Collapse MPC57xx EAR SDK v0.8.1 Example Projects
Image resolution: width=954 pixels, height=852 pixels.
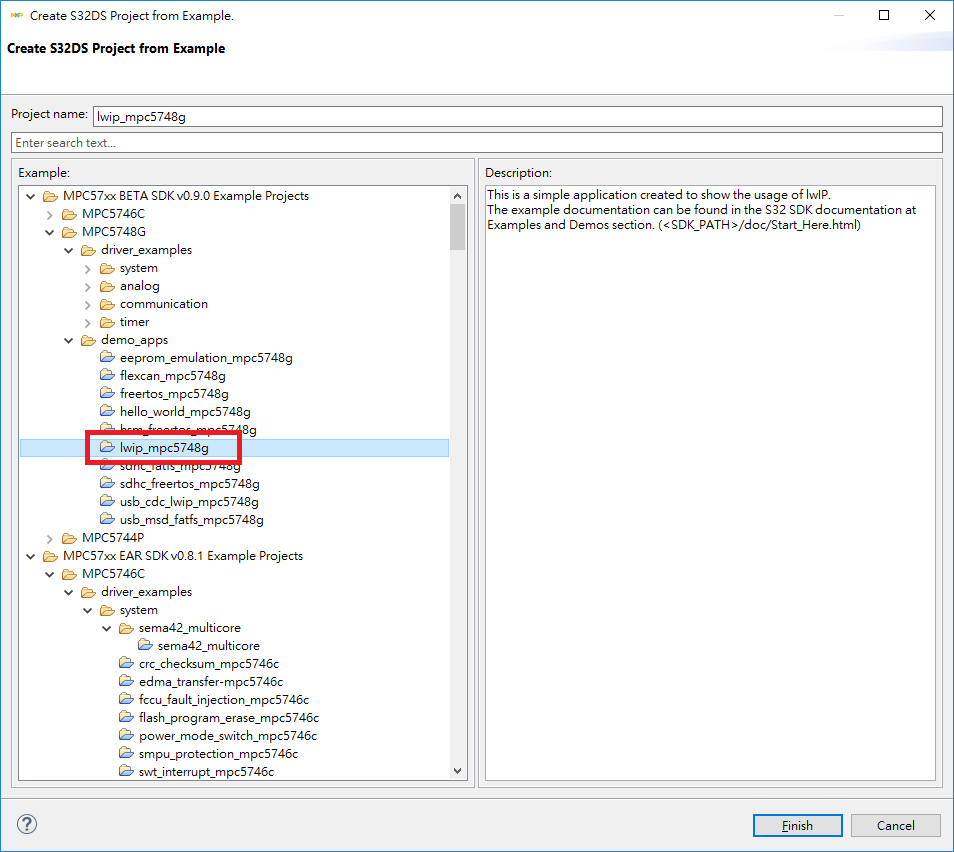[x=30, y=556]
